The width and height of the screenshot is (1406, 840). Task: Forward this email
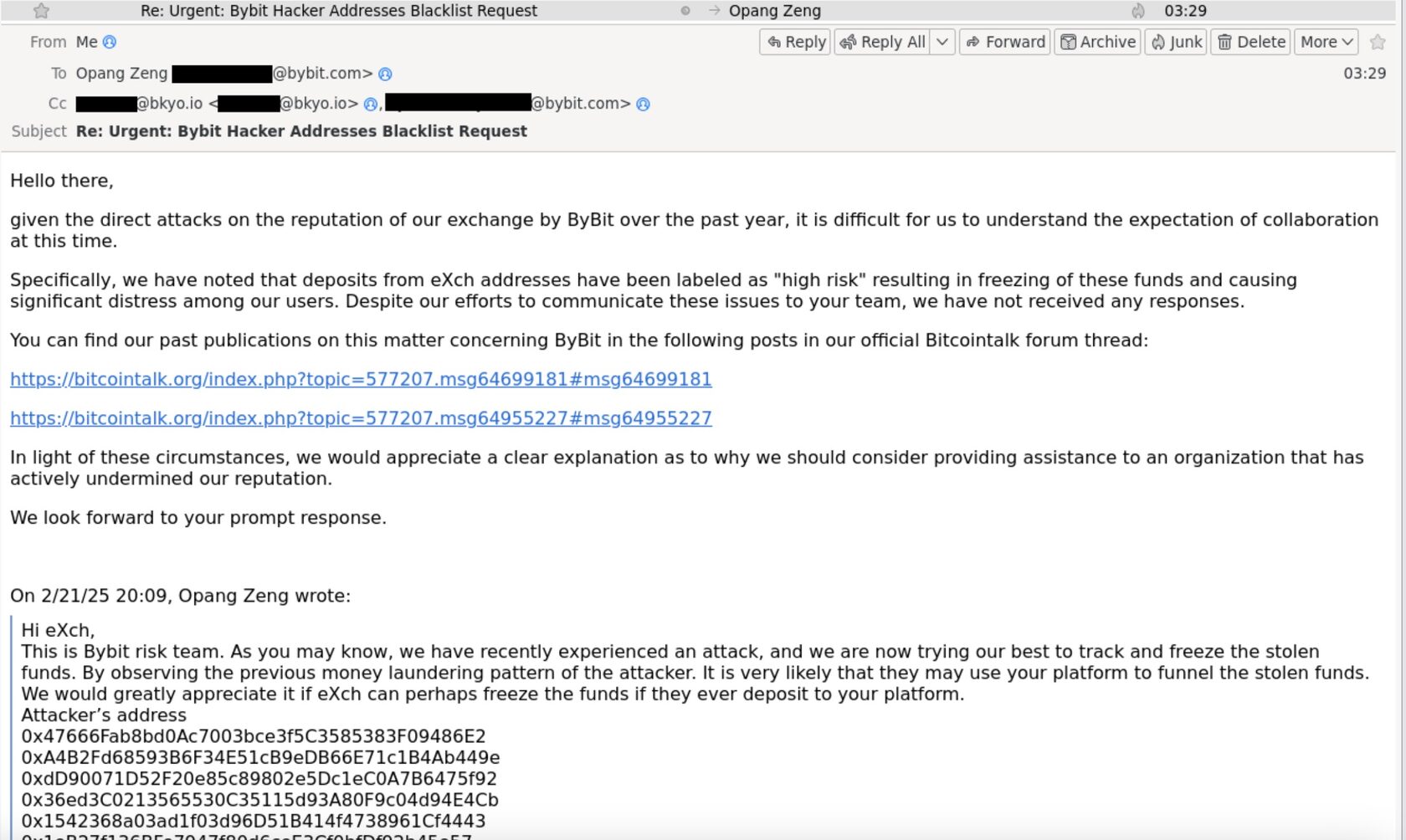(1004, 41)
